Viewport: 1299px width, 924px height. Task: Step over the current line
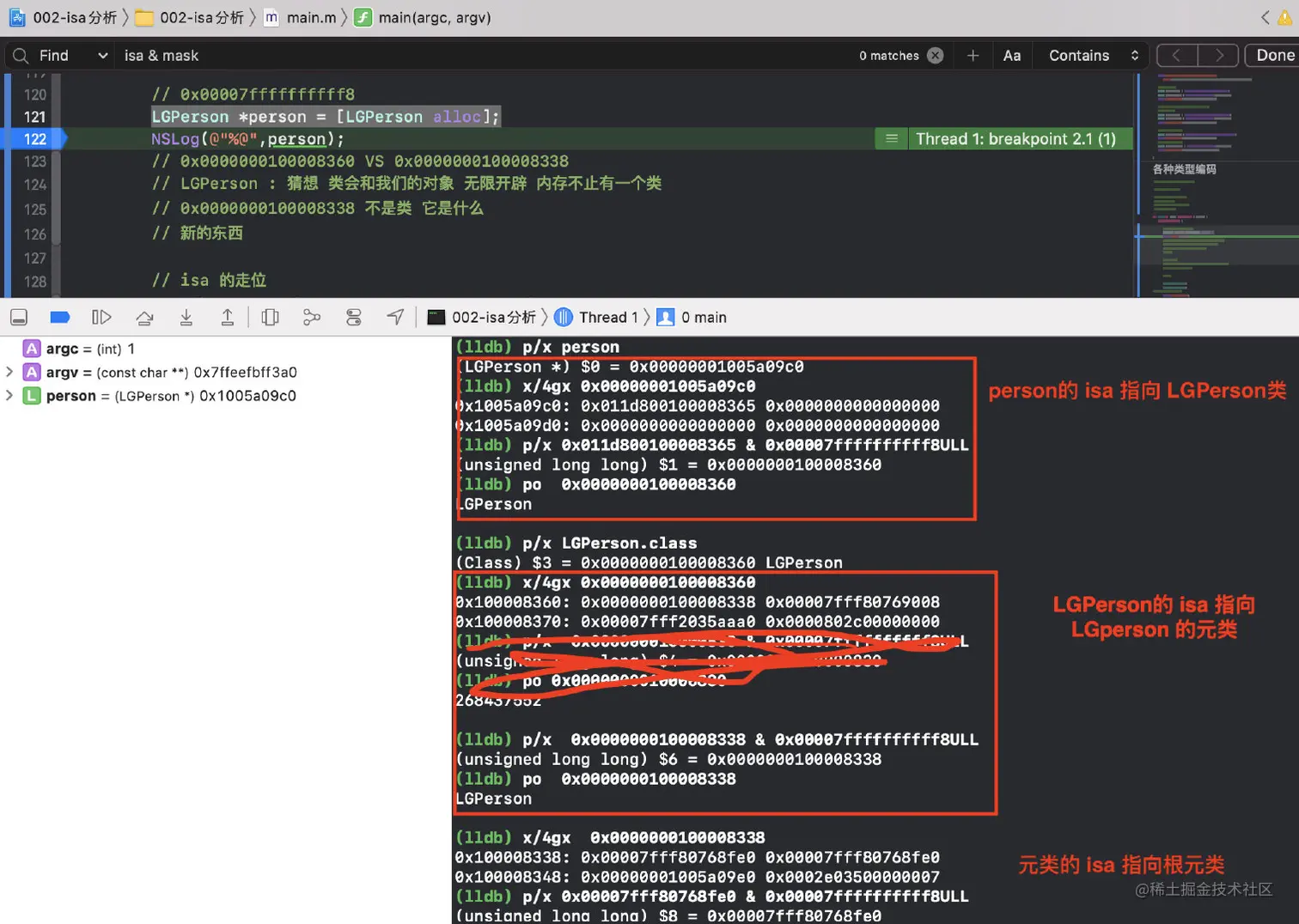coord(144,318)
